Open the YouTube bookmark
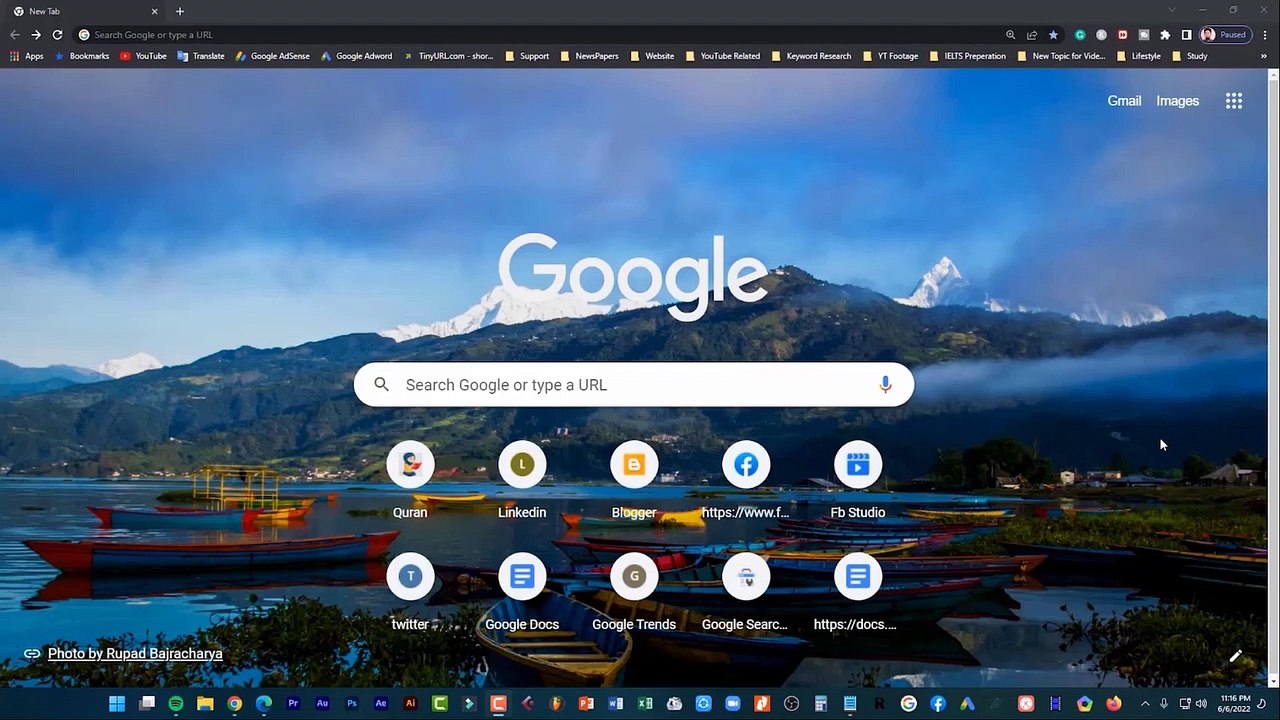This screenshot has height=720, width=1280. coord(143,56)
